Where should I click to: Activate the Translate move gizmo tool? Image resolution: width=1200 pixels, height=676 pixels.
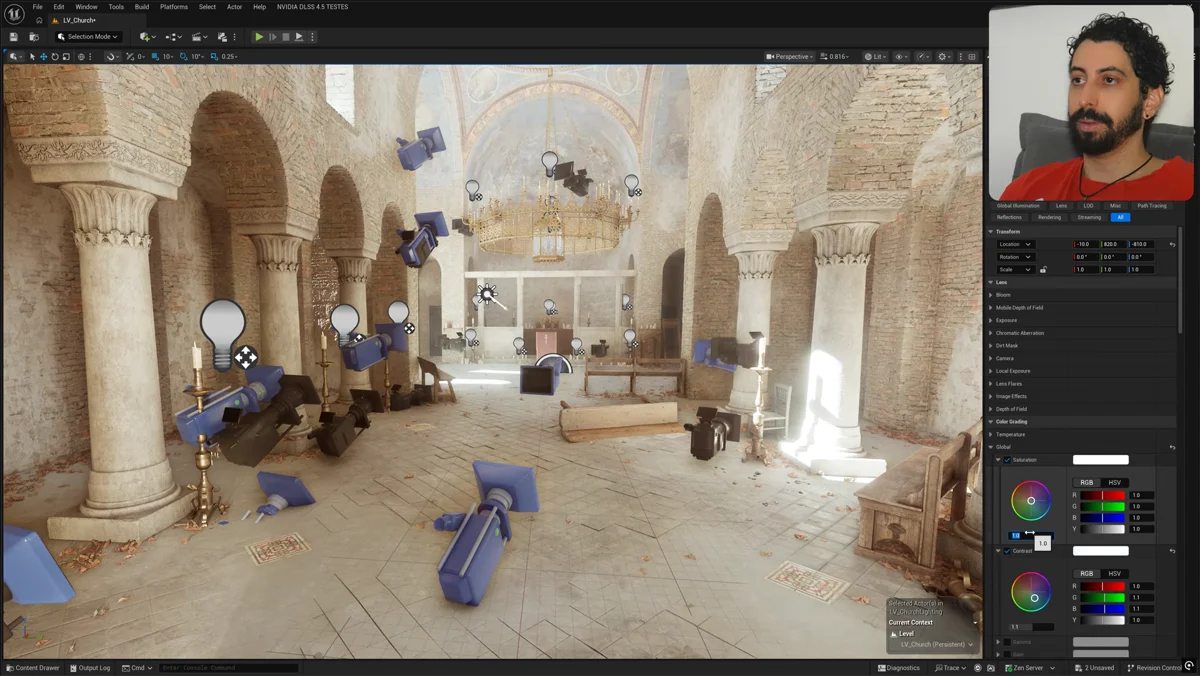(43, 56)
